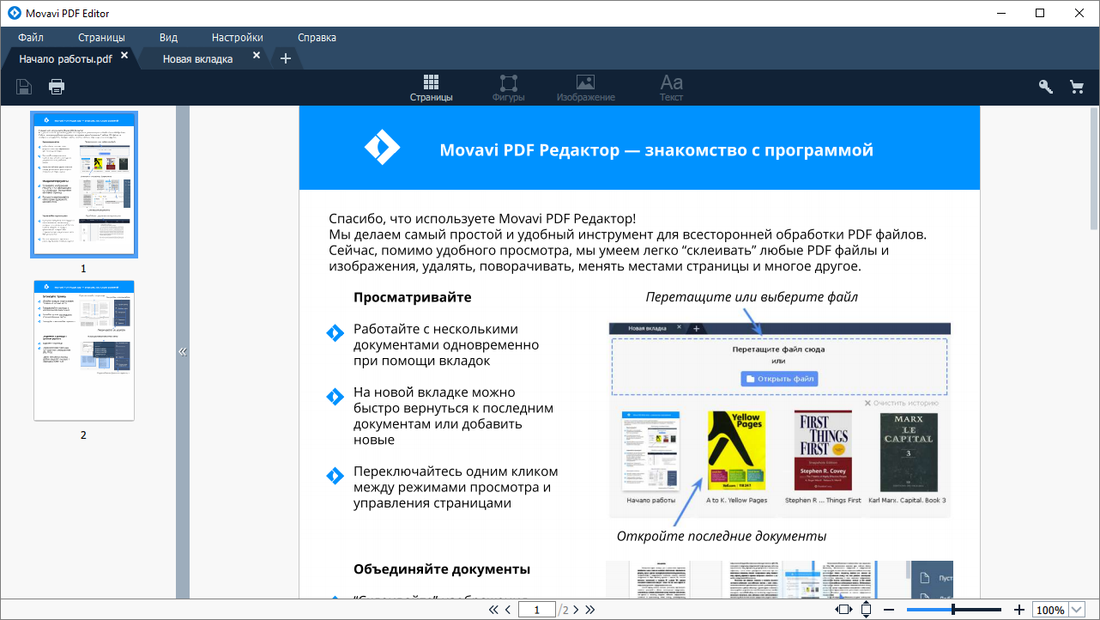1100x620 pixels.
Task: Zoom out with minus button
Action: coord(889,609)
